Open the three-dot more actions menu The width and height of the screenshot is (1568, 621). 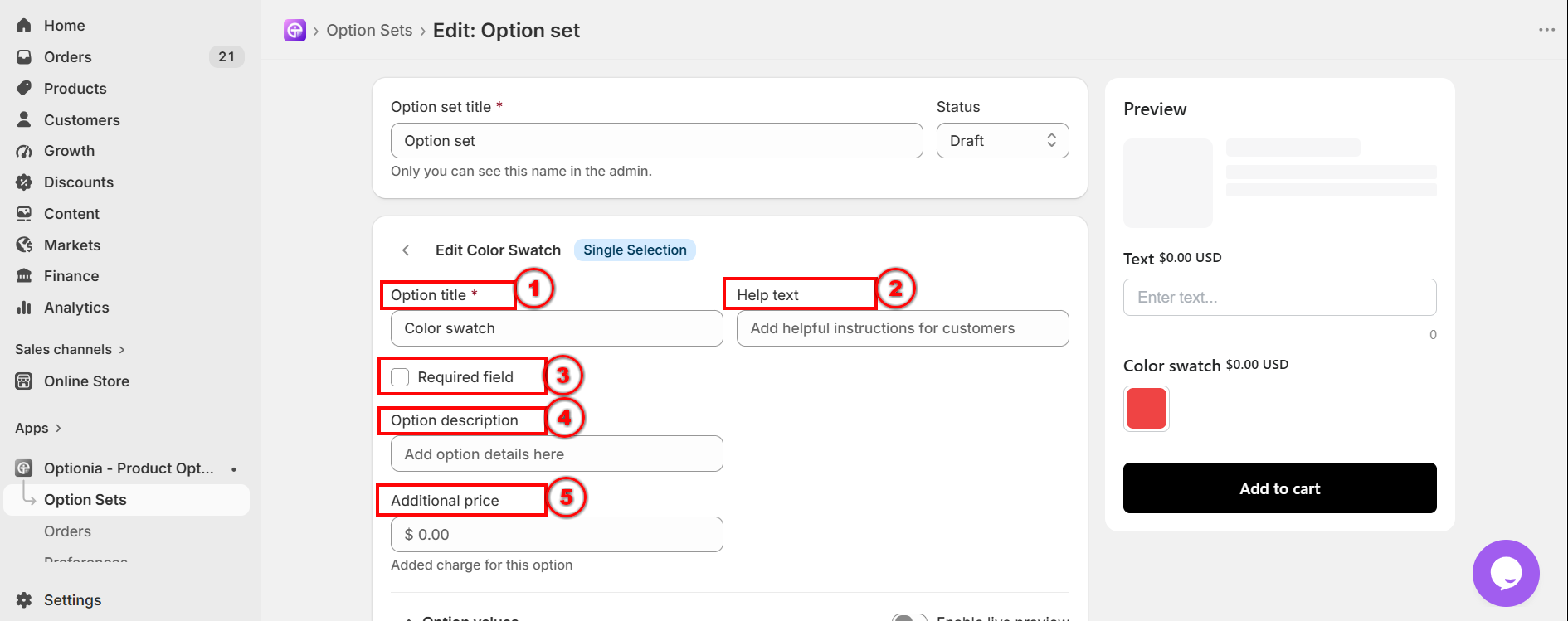(x=1546, y=30)
